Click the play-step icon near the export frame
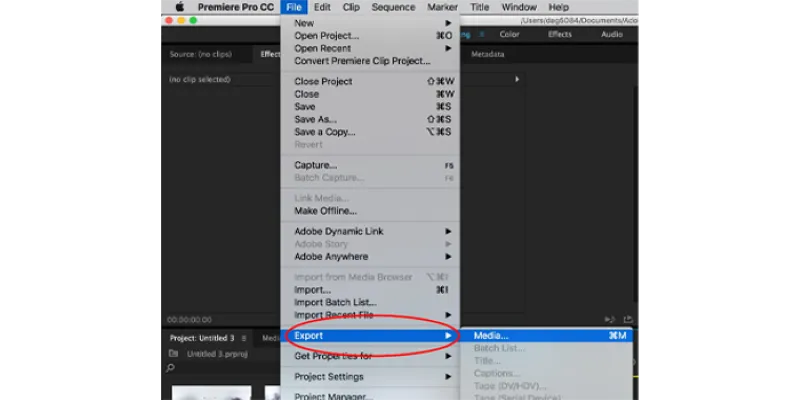 pyautogui.click(x=610, y=319)
